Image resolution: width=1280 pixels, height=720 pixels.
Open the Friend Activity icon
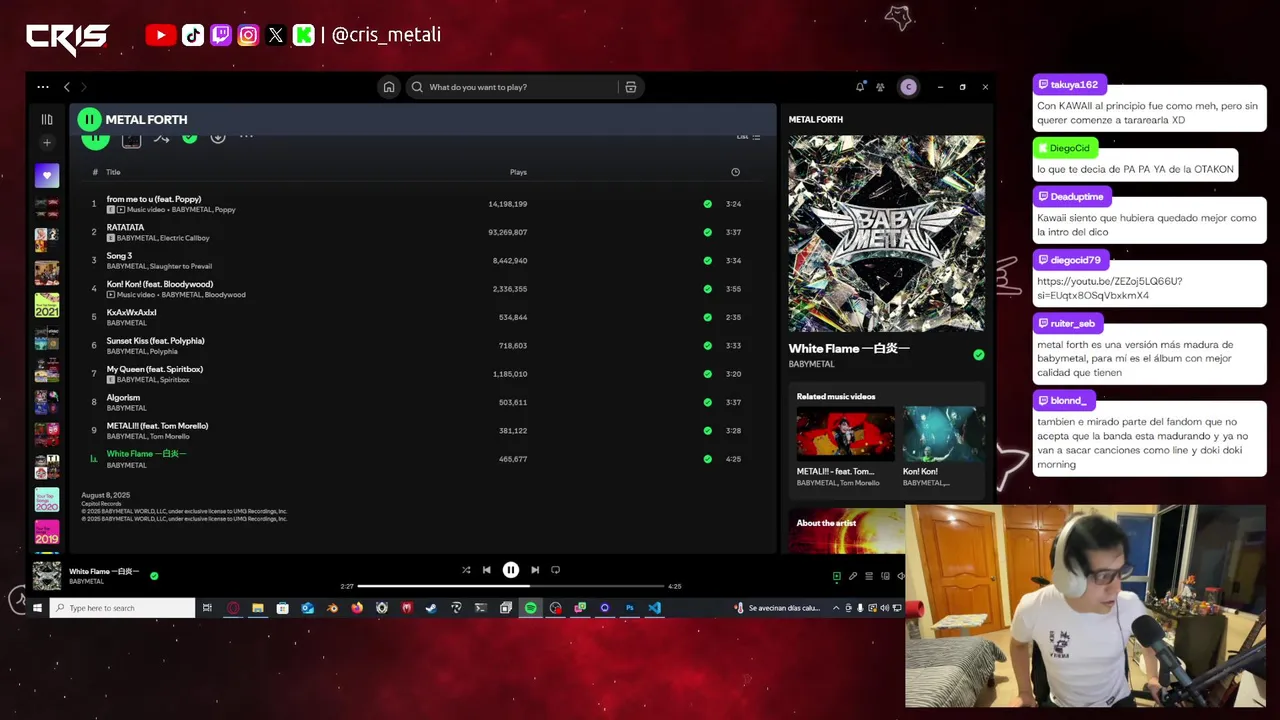[881, 87]
